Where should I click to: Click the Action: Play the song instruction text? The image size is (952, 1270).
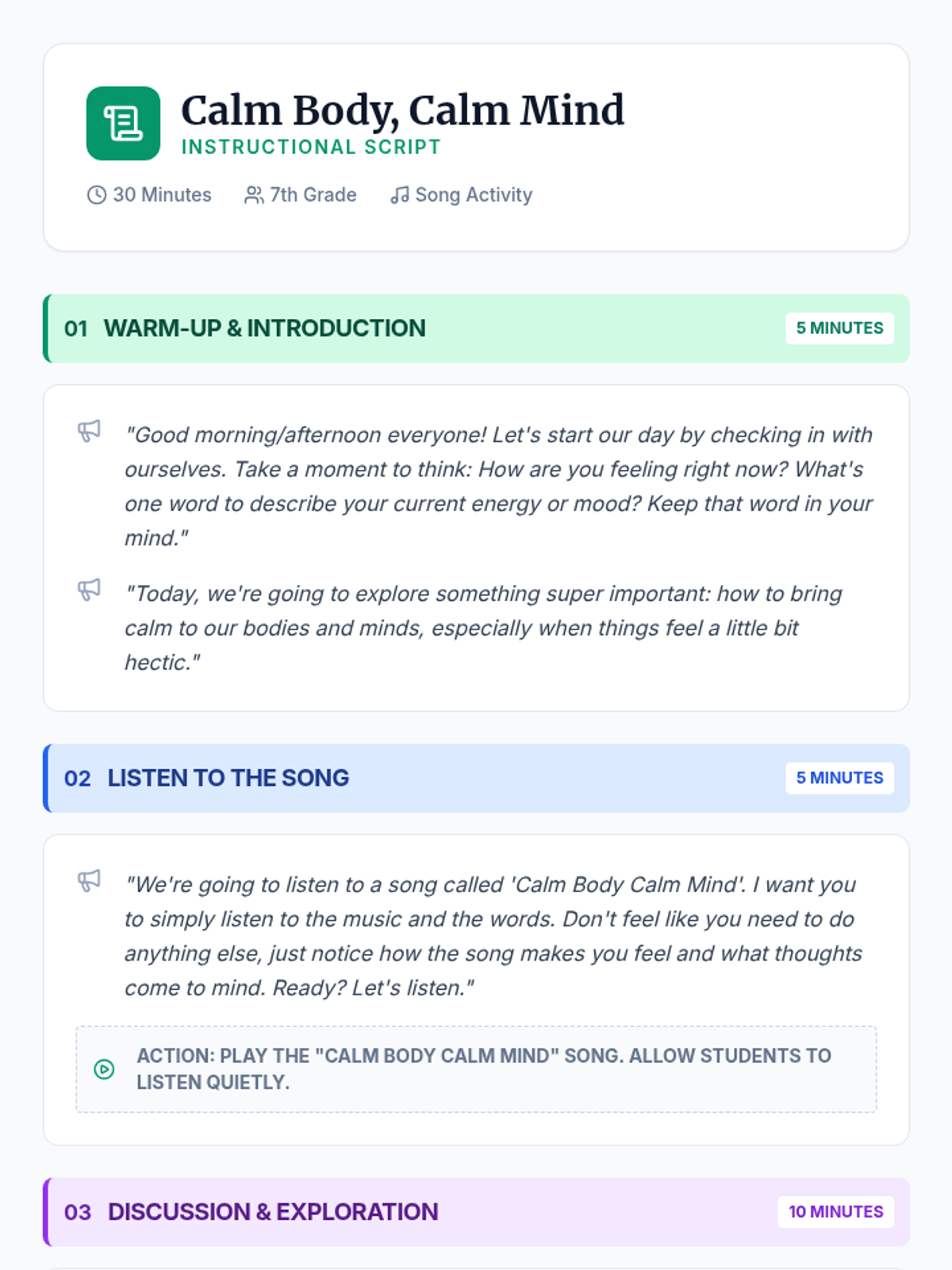[483, 1068]
